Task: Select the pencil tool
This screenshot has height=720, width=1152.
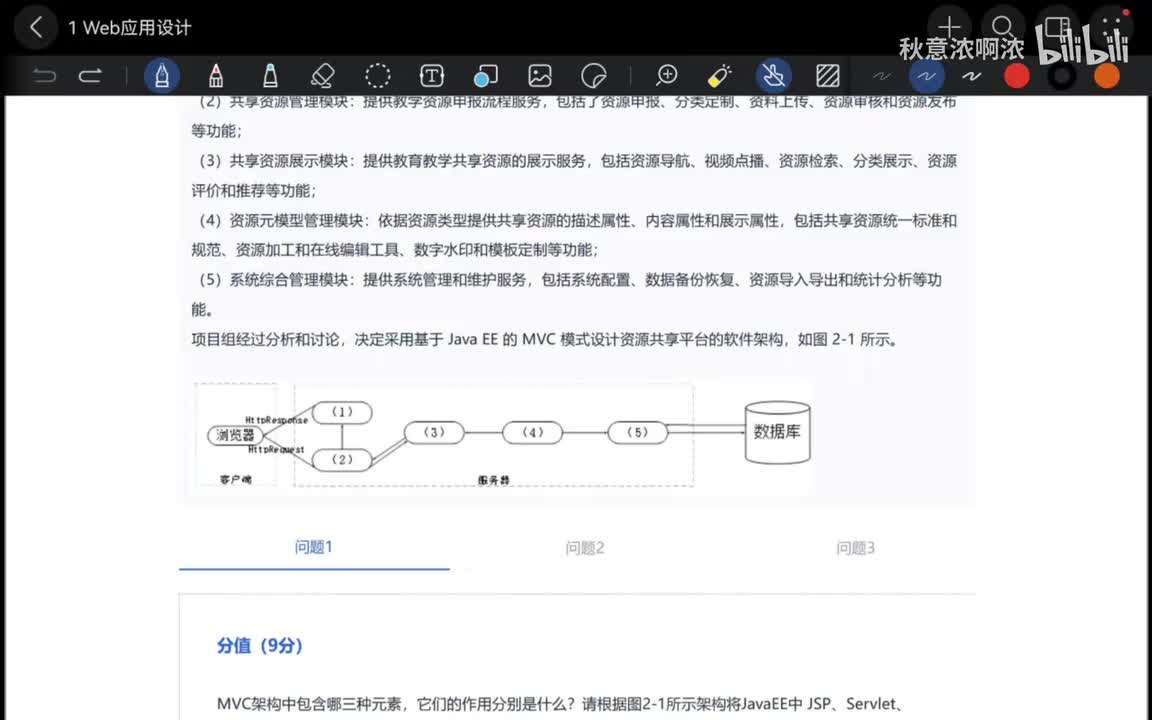Action: 216,76
